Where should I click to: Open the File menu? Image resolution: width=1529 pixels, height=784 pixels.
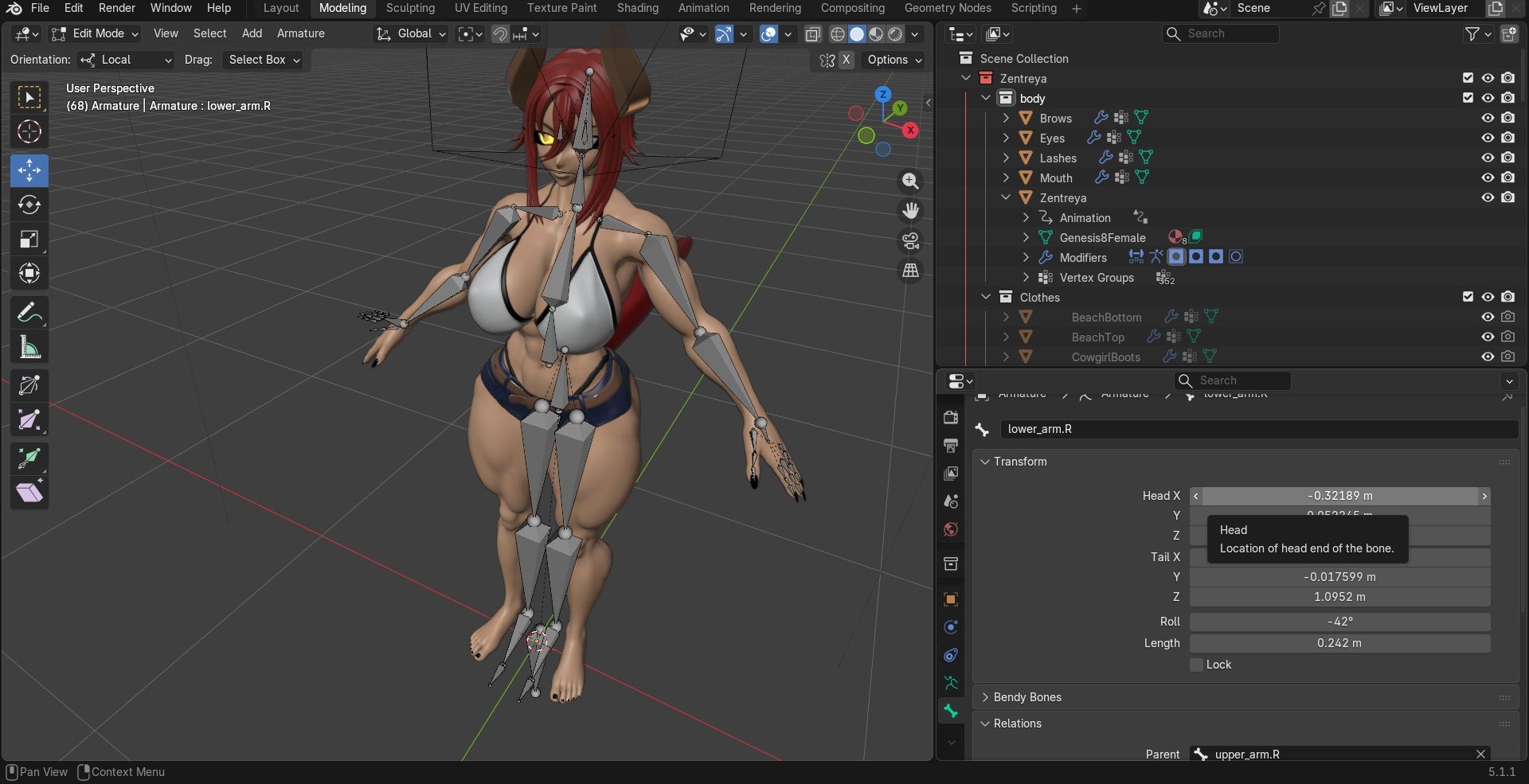coord(40,8)
